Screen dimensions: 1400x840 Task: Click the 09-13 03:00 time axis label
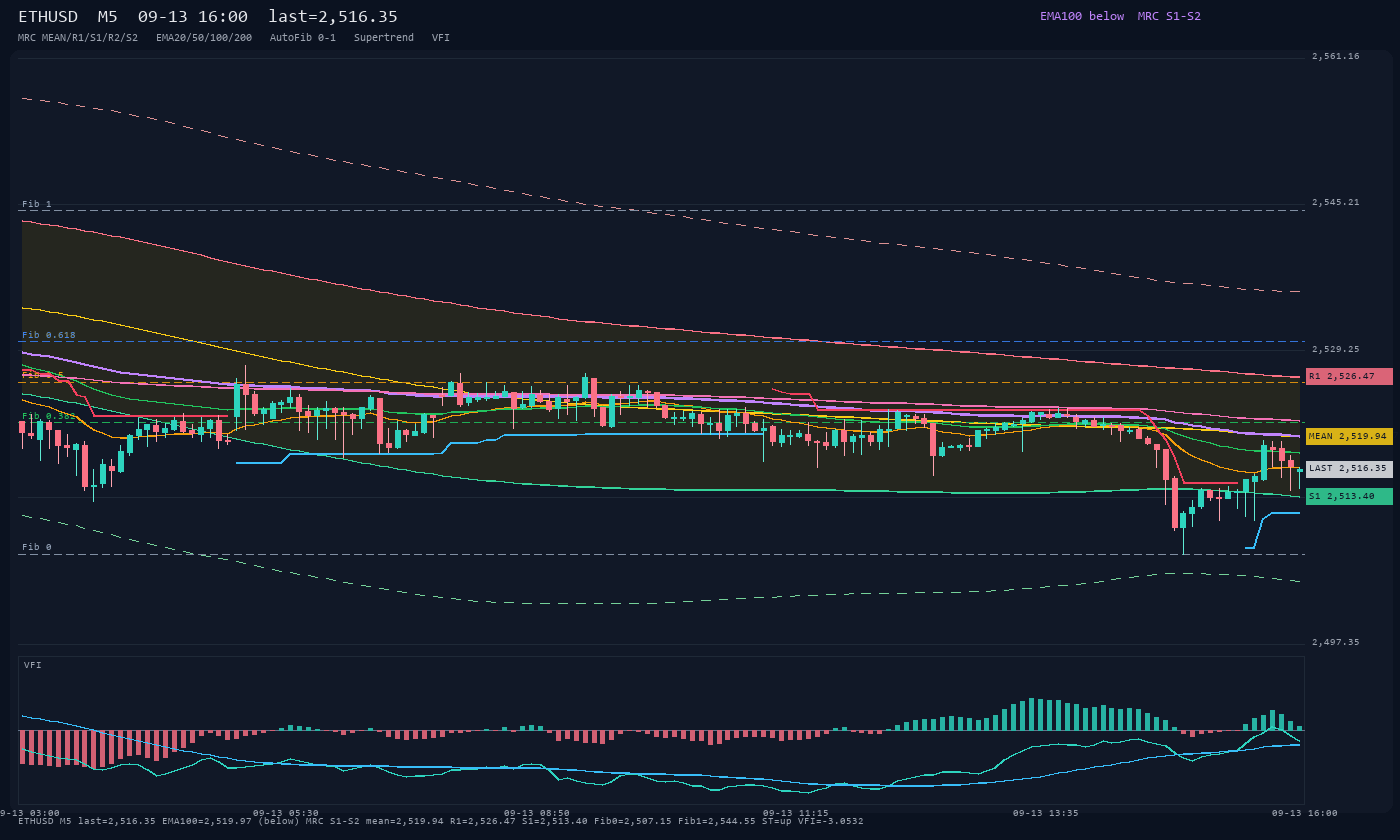[30, 813]
